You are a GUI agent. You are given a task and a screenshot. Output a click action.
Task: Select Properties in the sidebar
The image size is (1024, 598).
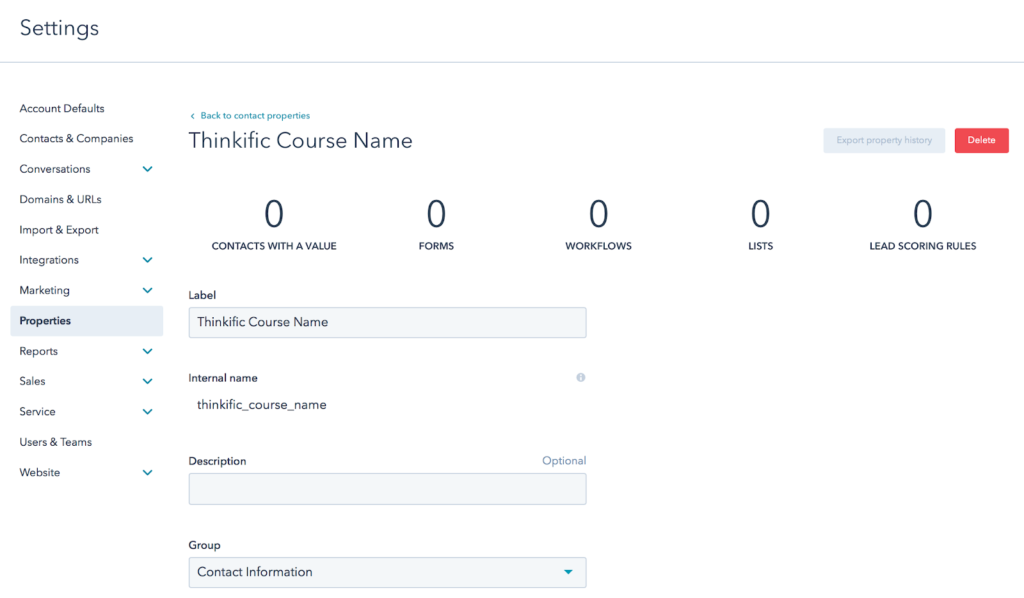click(87, 321)
